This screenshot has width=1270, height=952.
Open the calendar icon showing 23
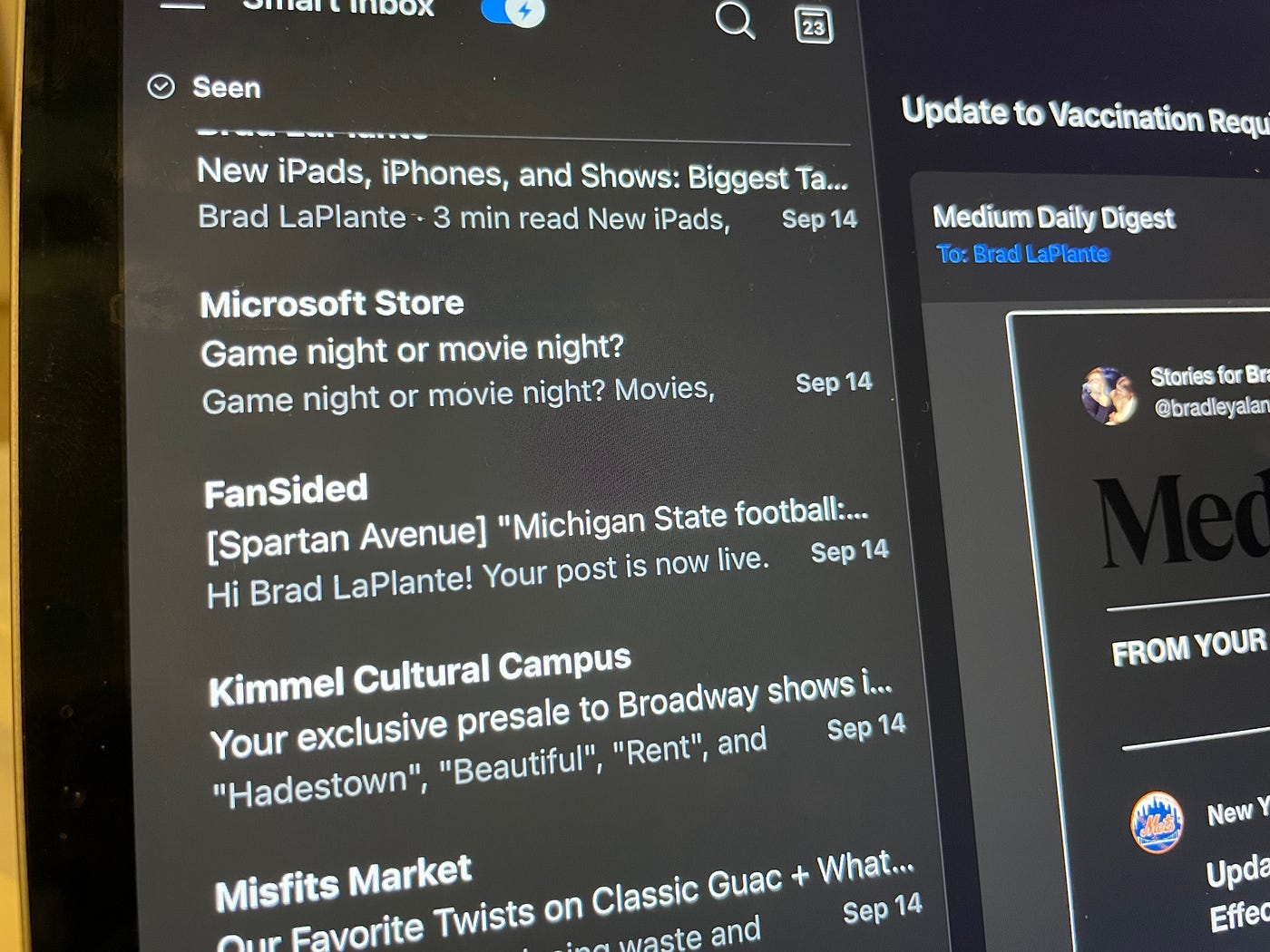point(813,24)
